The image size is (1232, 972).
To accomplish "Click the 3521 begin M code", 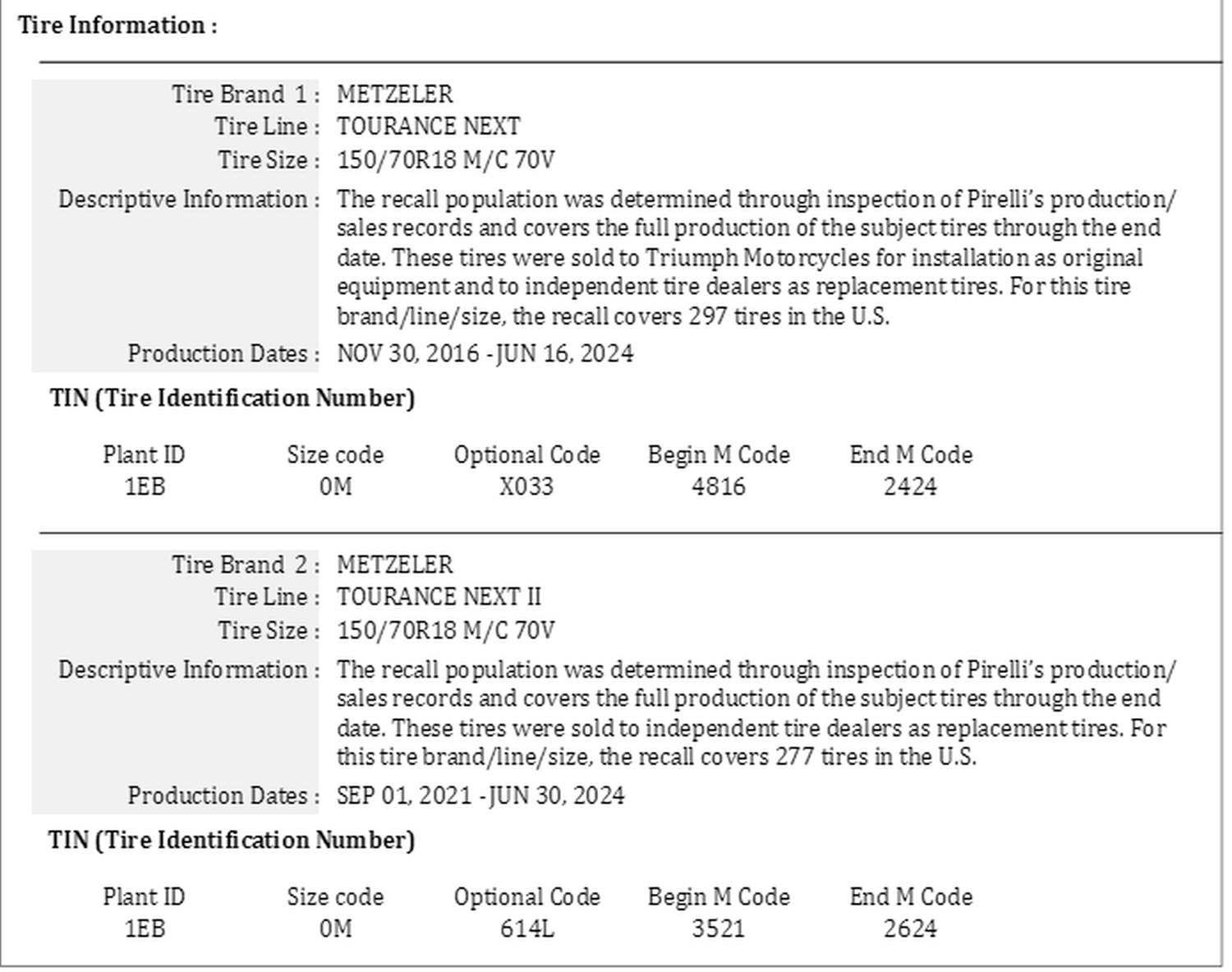I will pyautogui.click(x=719, y=928).
